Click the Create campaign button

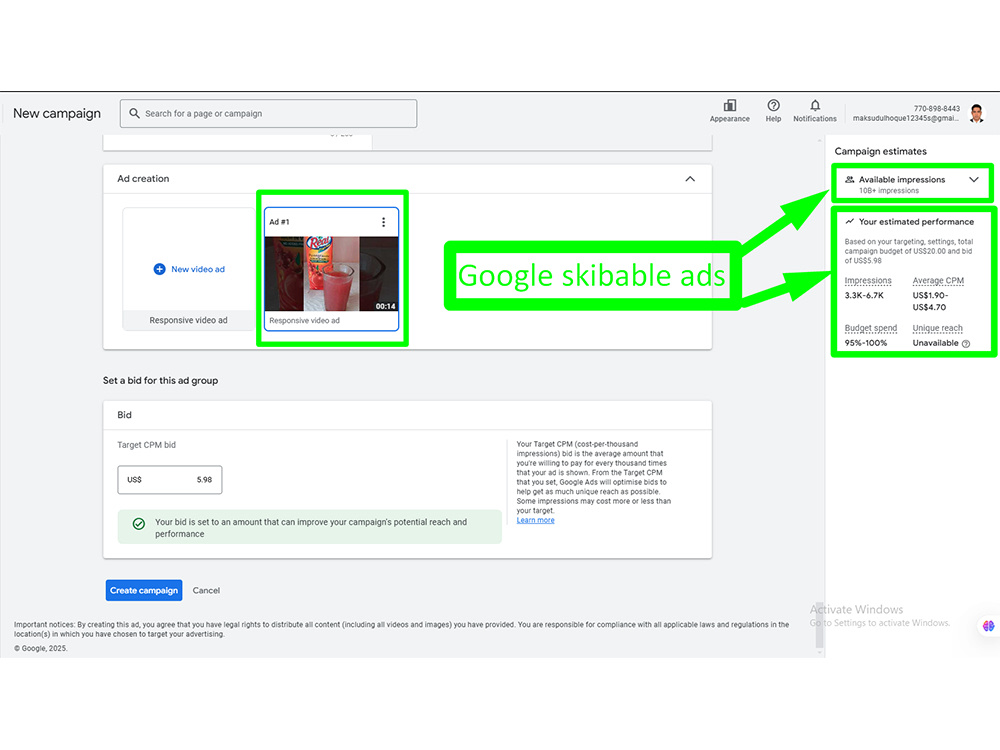point(144,591)
